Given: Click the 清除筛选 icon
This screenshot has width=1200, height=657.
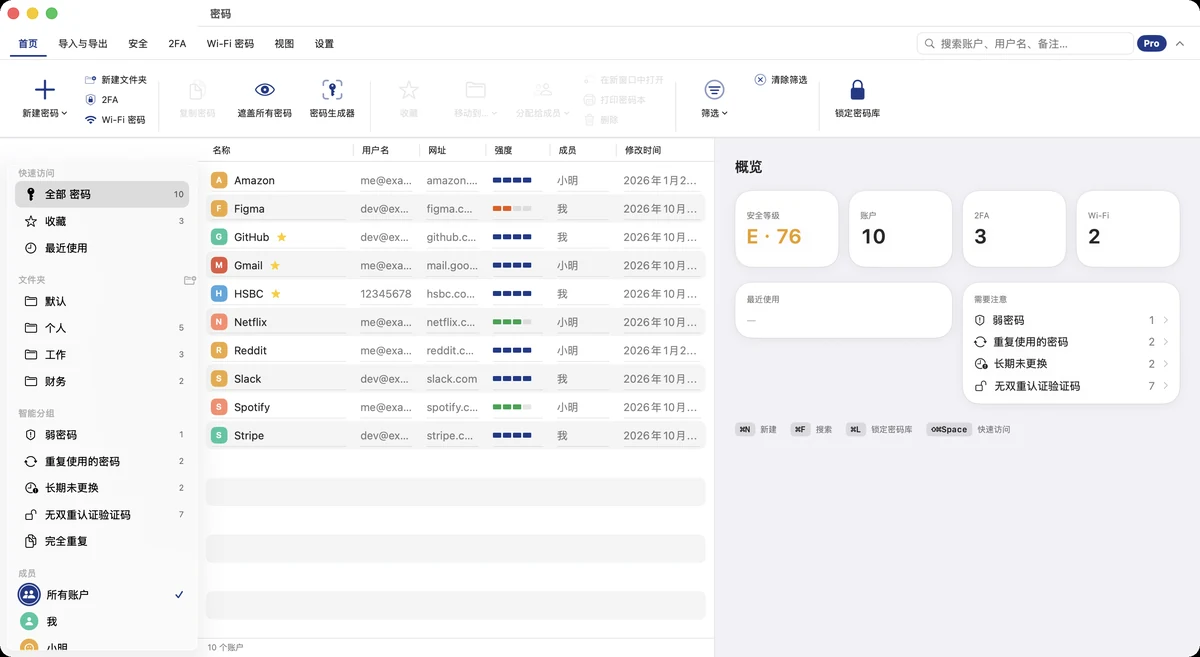Looking at the screenshot, I should [x=760, y=79].
